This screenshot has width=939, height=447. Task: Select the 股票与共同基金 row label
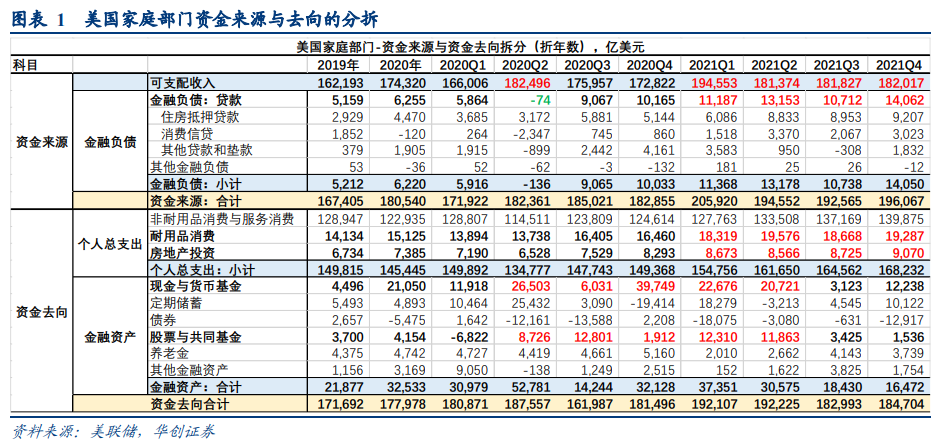click(x=194, y=336)
